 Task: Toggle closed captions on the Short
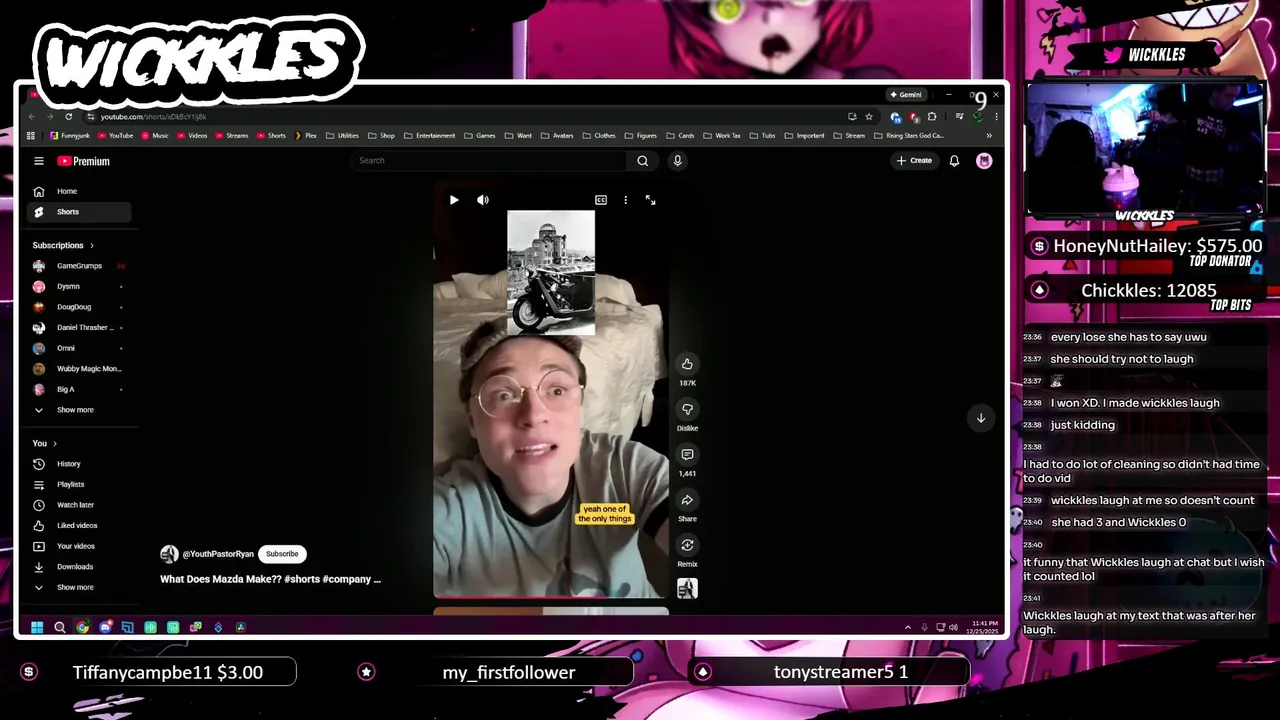[601, 200]
